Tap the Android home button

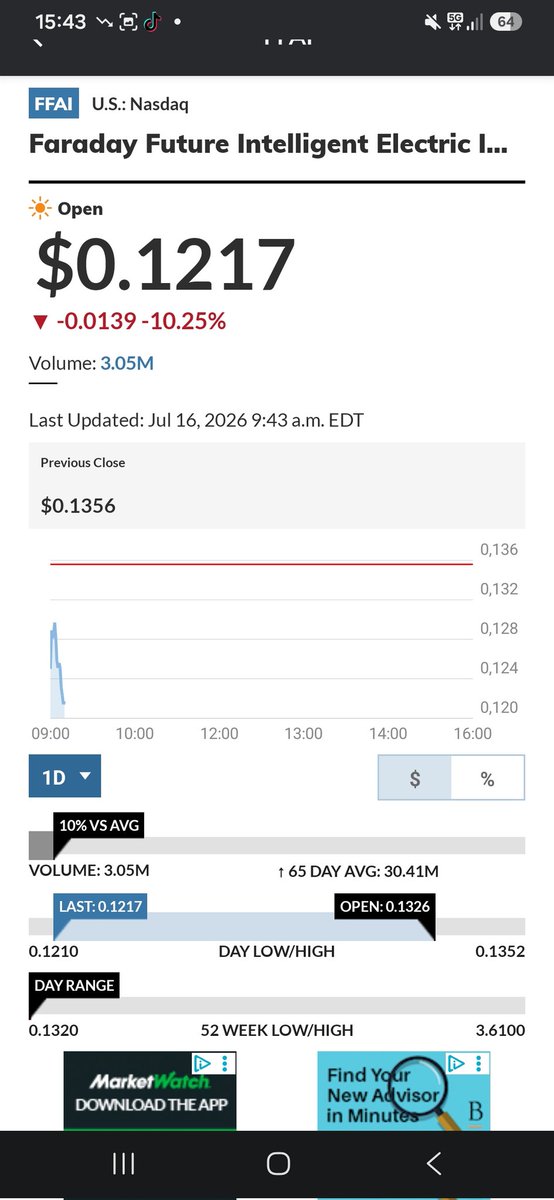tap(278, 1163)
